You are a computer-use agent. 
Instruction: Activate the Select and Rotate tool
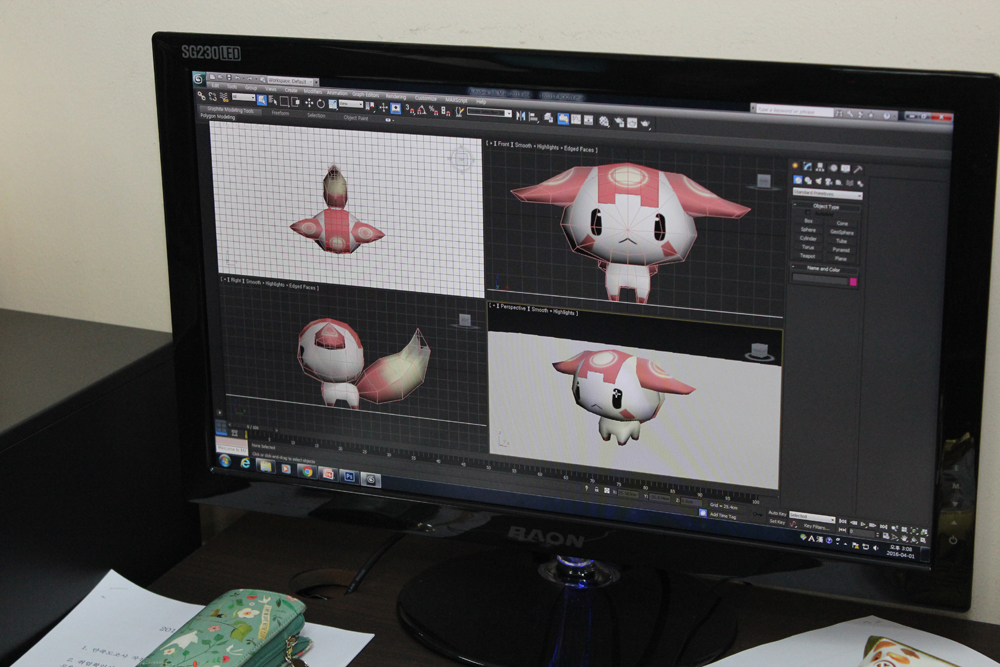point(321,103)
